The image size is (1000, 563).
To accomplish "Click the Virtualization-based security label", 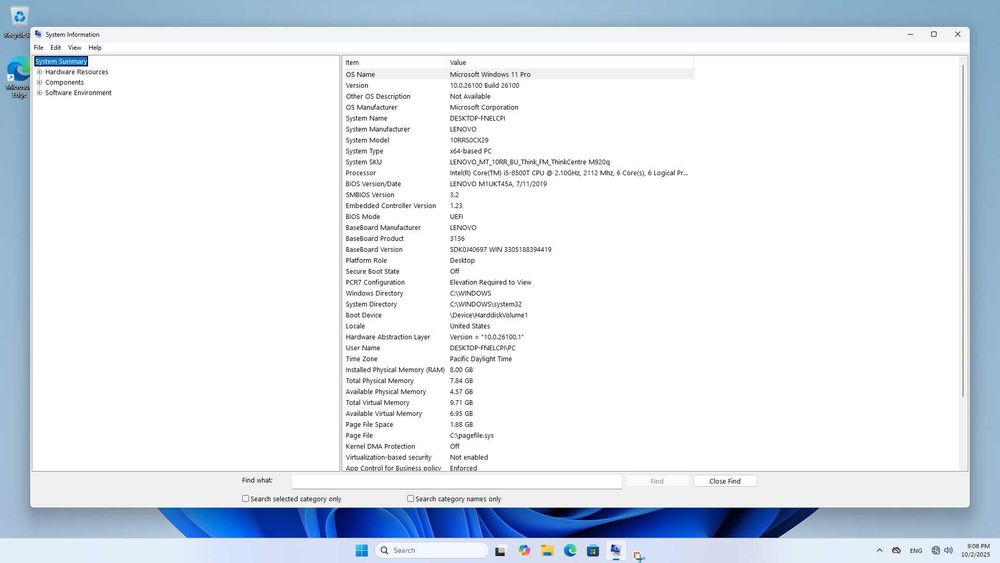I will point(388,457).
